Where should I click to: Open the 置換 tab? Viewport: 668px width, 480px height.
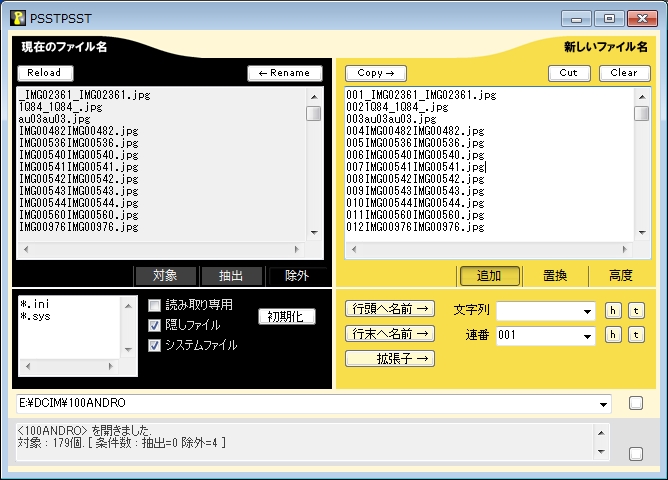tap(555, 276)
